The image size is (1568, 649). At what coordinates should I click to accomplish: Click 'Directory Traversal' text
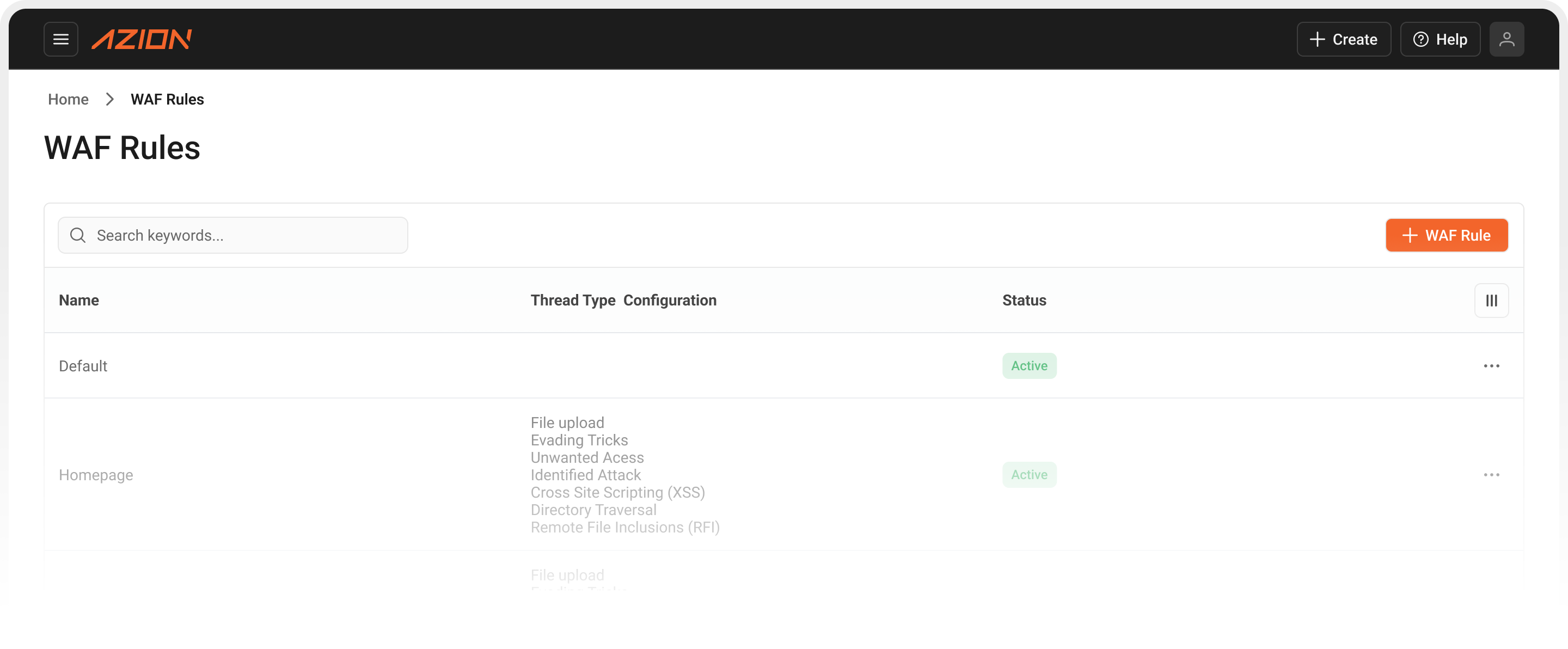tap(593, 510)
